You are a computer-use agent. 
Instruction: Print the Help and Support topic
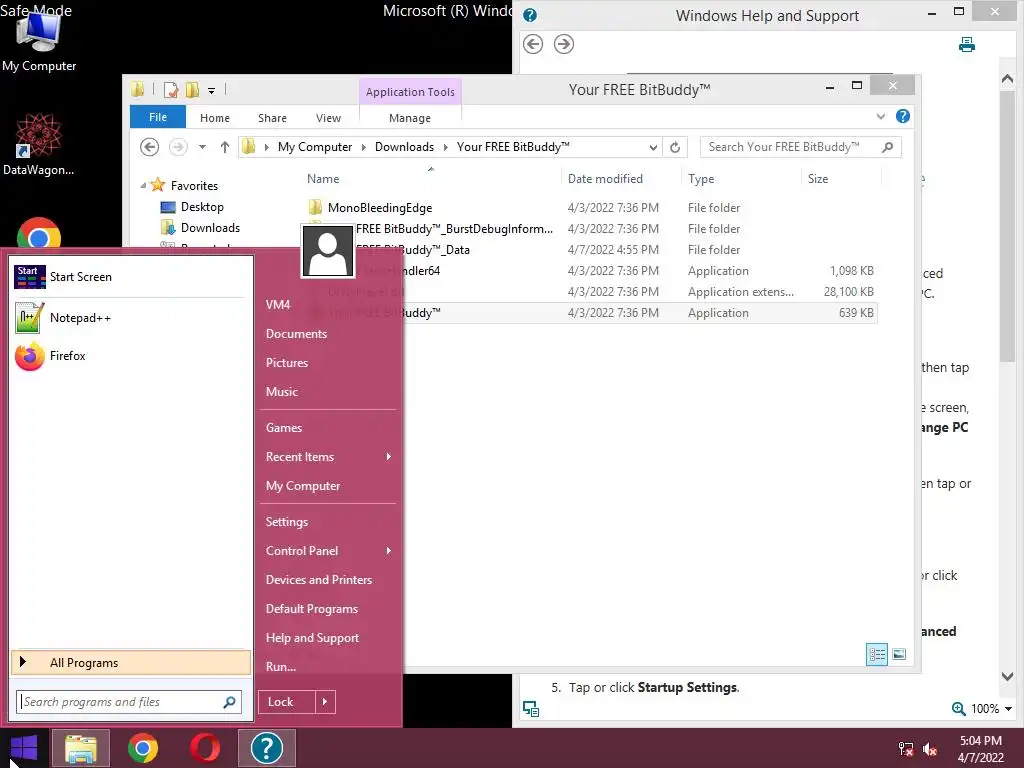(x=967, y=44)
